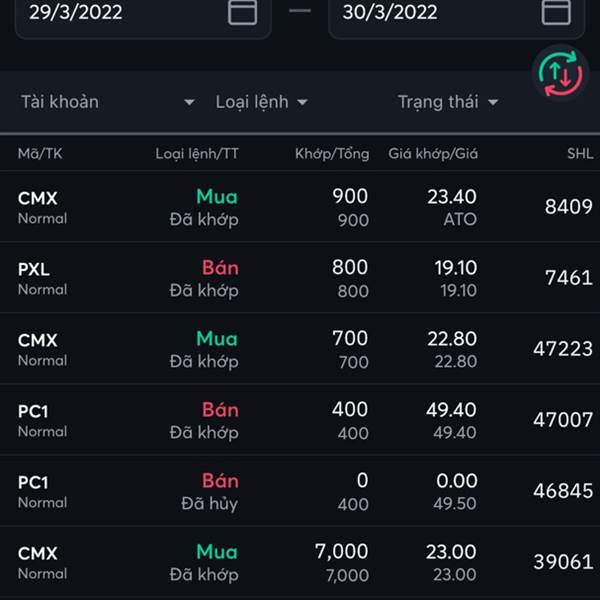Screen dimensions: 600x600
Task: Select PC1 sell order 47007
Action: (300, 420)
